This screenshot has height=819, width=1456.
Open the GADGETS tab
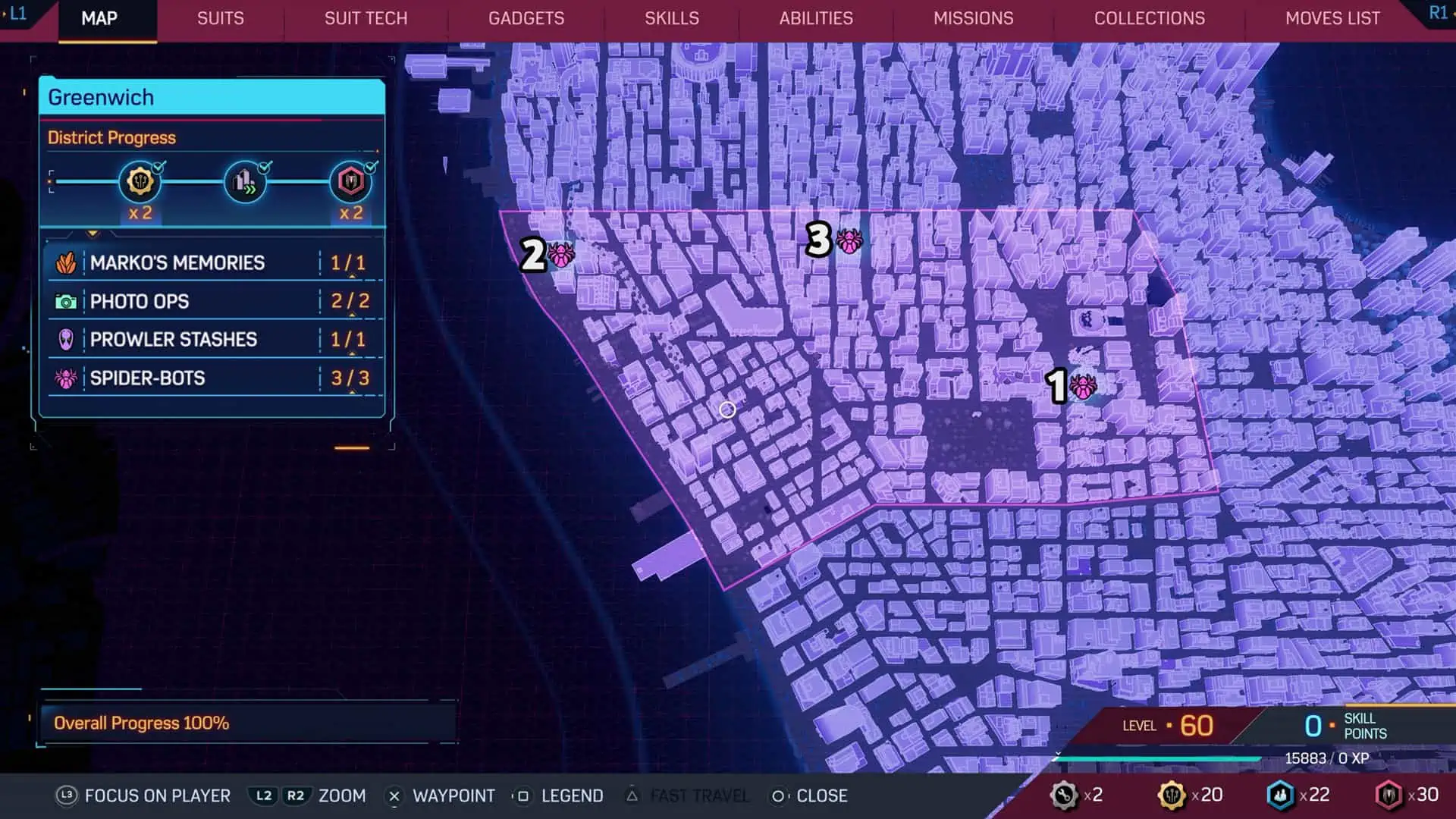coord(526,18)
